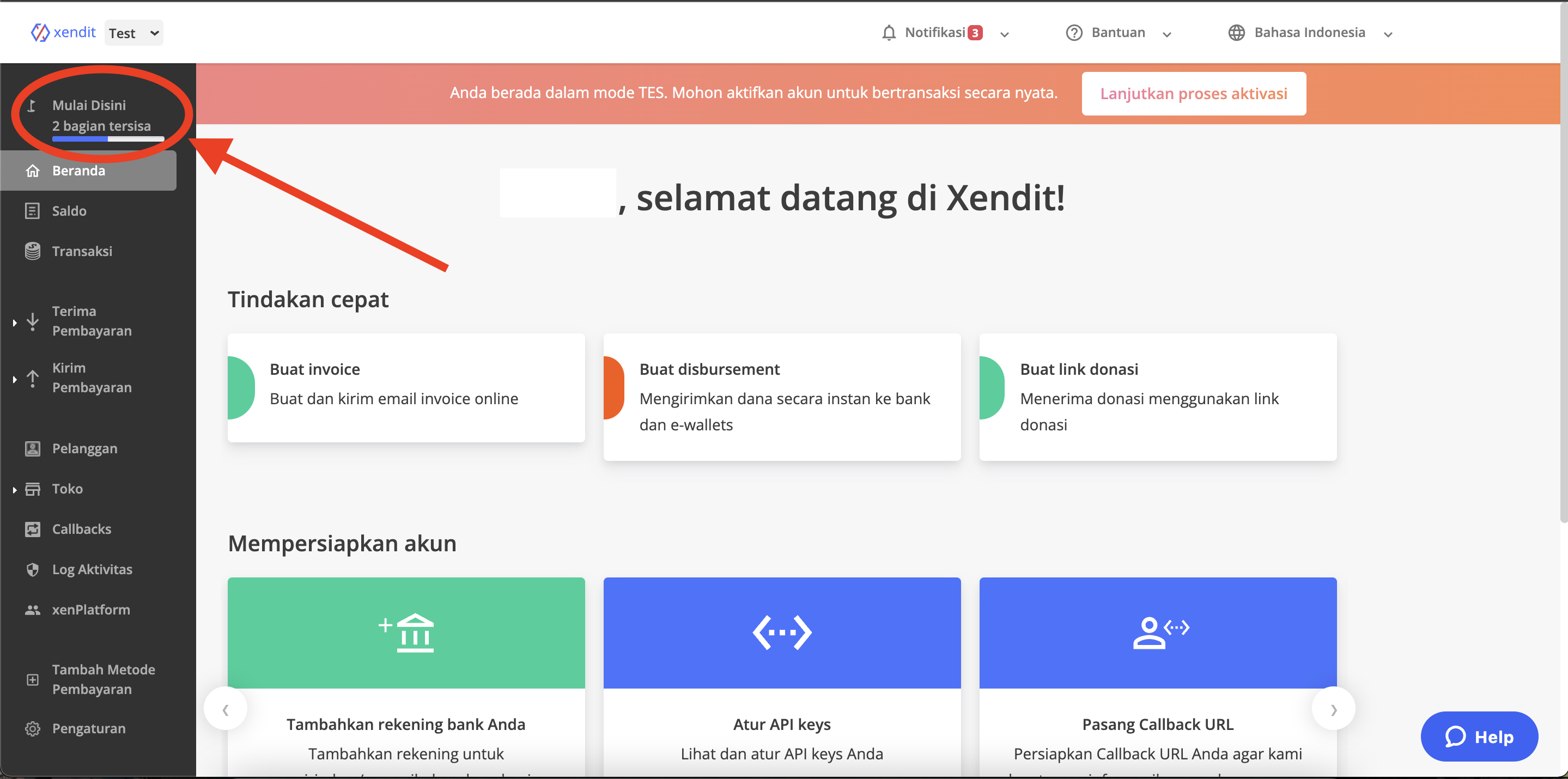The height and width of the screenshot is (779, 1568).
Task: Click the carousel next arrow
Action: 1334,709
